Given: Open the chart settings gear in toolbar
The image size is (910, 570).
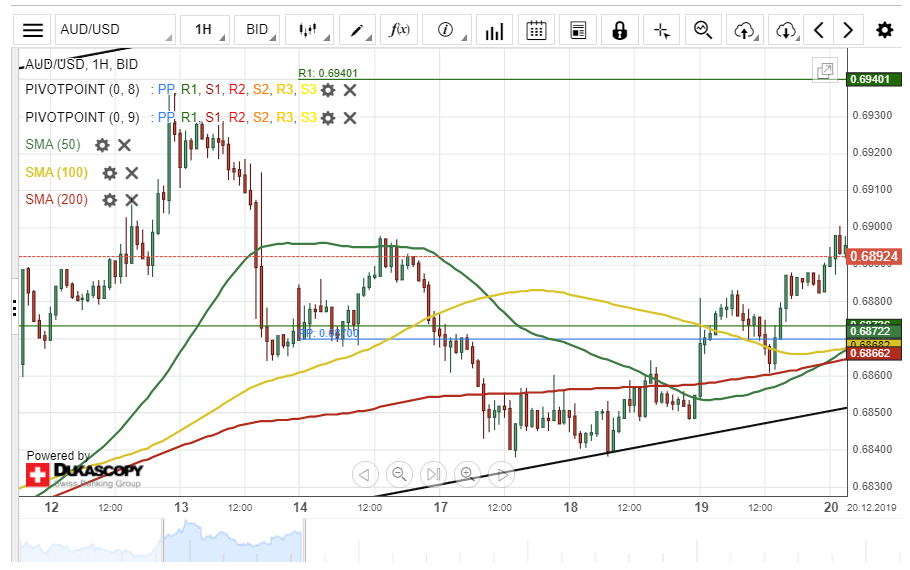Looking at the screenshot, I should 884,30.
